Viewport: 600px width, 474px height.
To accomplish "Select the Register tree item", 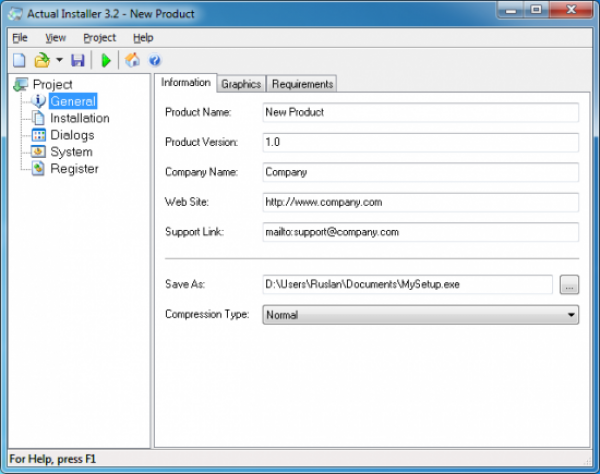I will [74, 169].
